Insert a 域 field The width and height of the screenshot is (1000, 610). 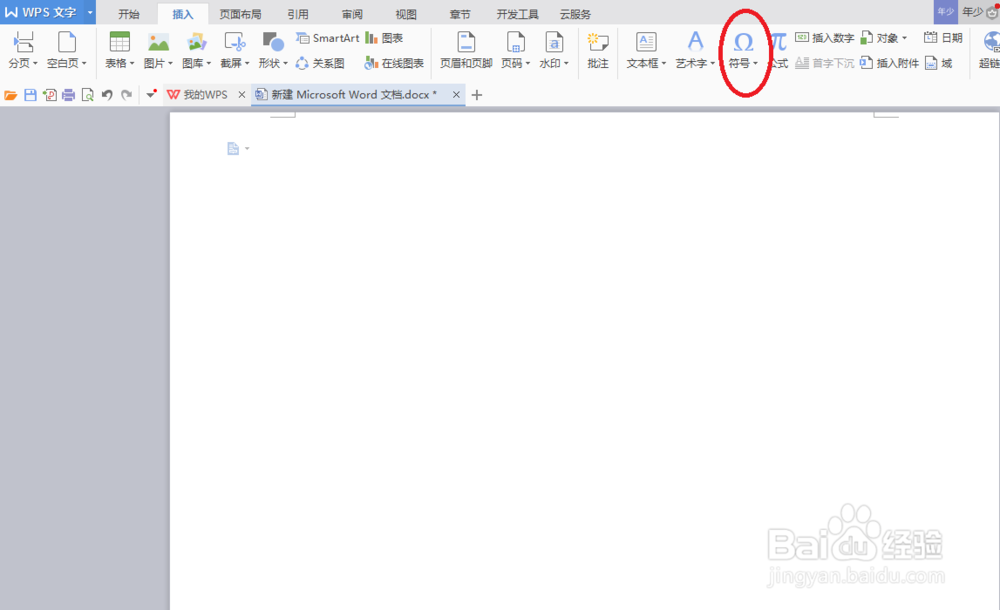(939, 63)
